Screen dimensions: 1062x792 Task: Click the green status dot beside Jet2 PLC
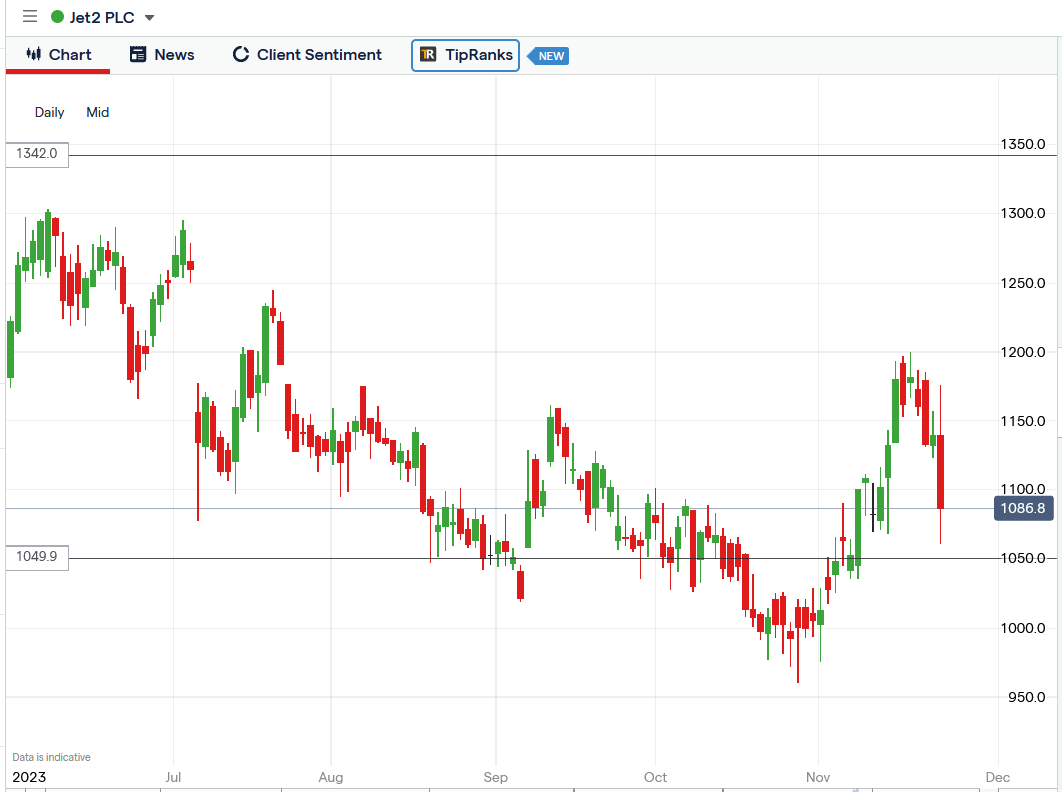[x=58, y=17]
